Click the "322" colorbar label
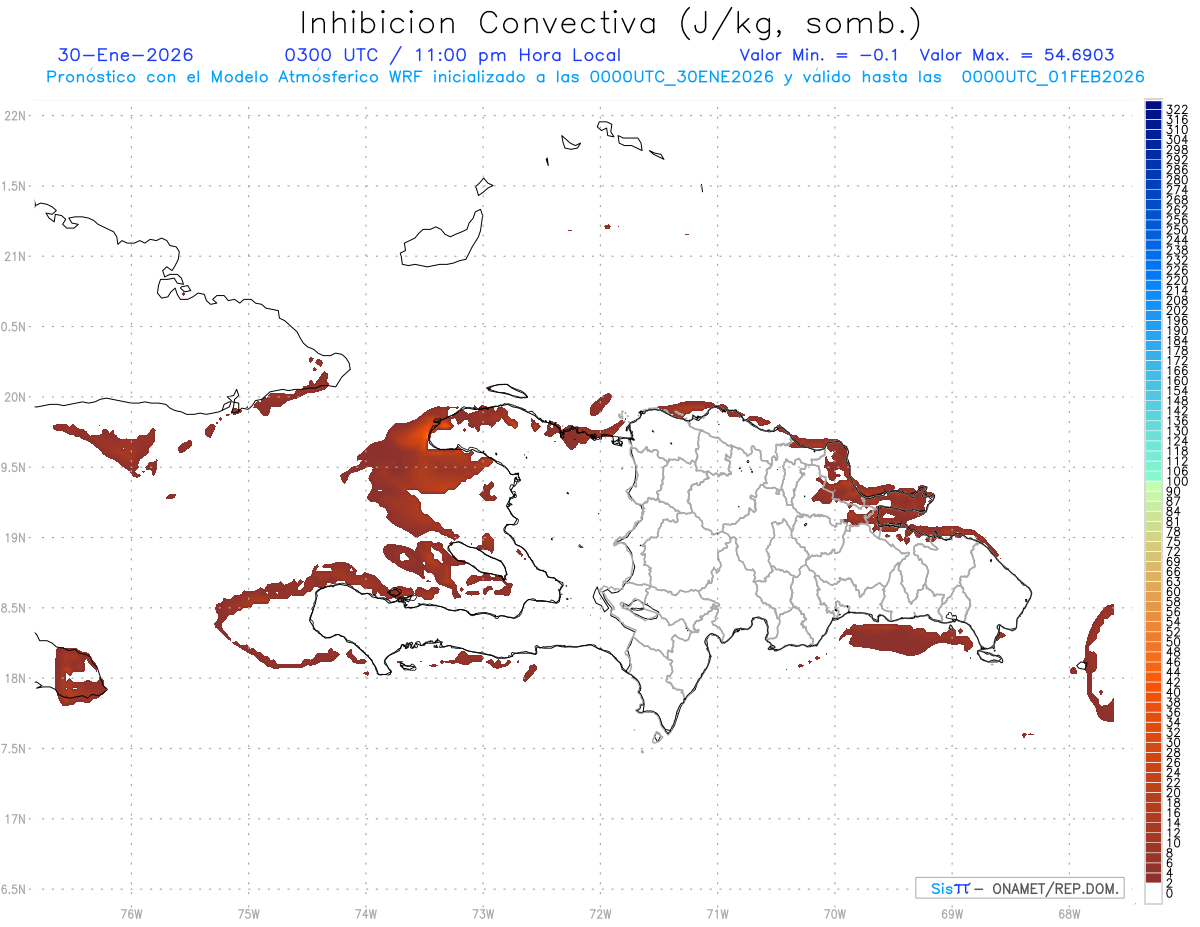 (x=1176, y=108)
